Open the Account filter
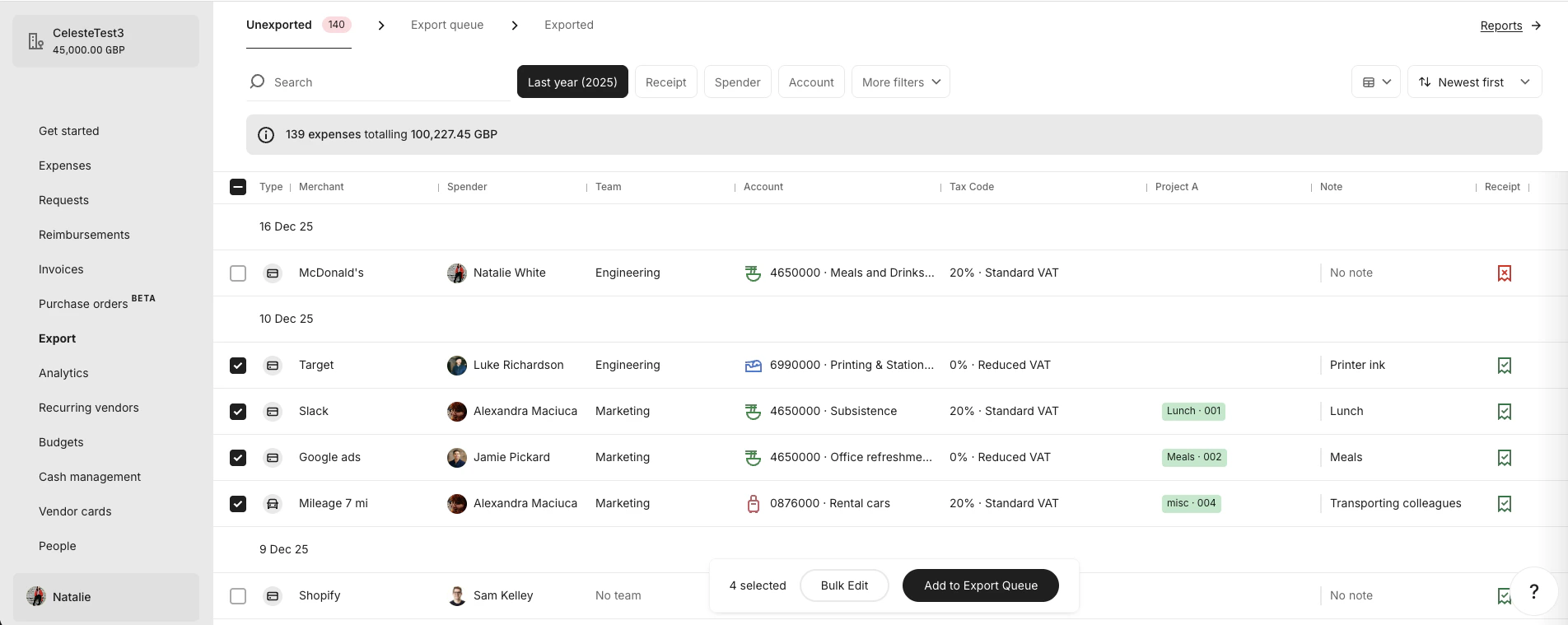The image size is (1568, 625). [811, 82]
